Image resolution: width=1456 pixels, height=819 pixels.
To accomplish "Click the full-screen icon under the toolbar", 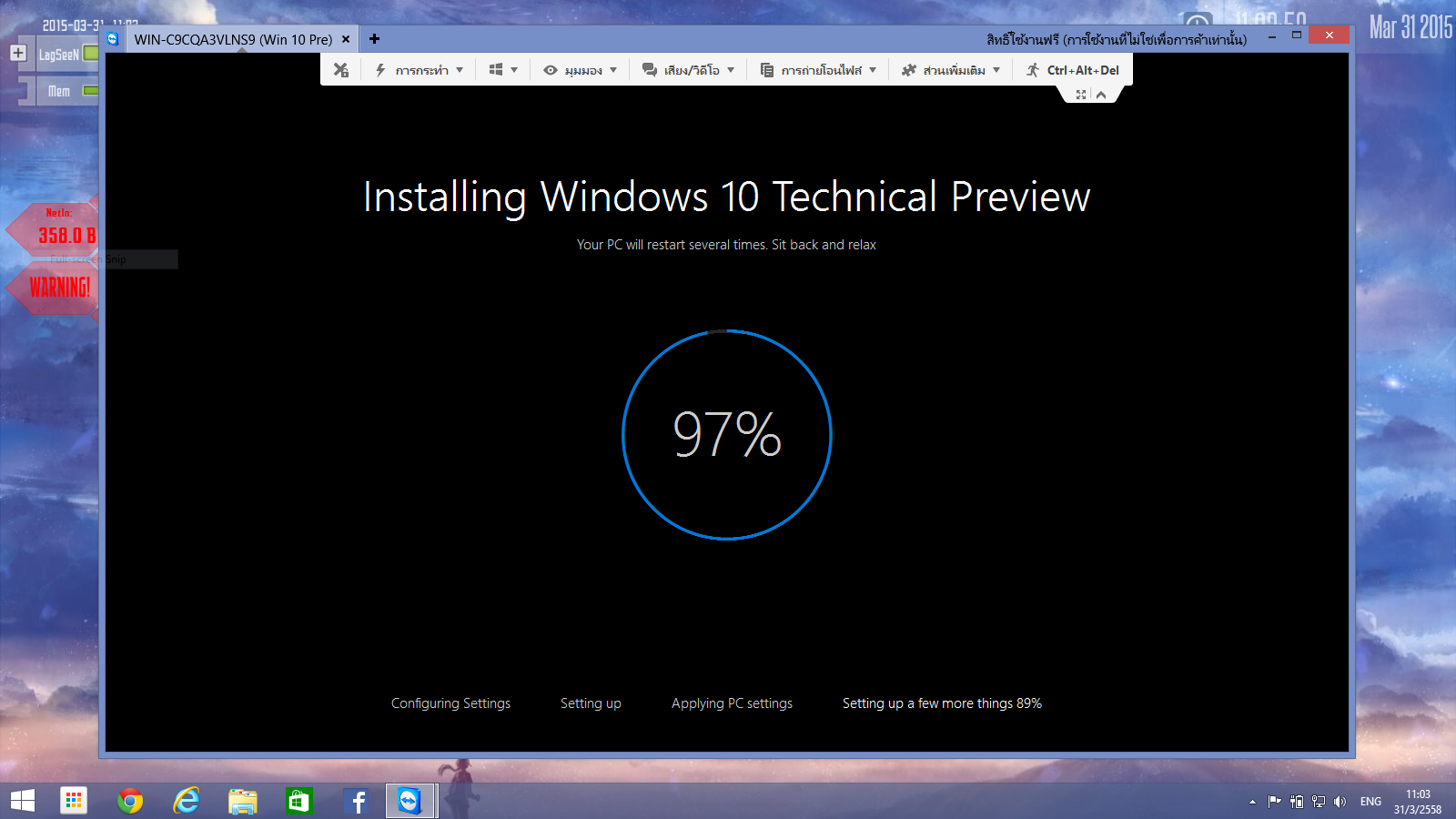I will [1081, 95].
